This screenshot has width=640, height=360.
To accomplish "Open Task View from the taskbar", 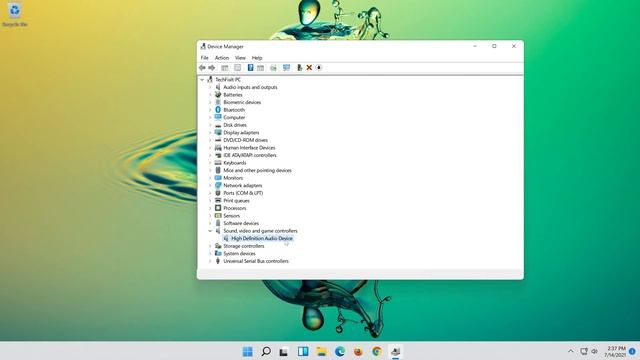I will coord(284,351).
